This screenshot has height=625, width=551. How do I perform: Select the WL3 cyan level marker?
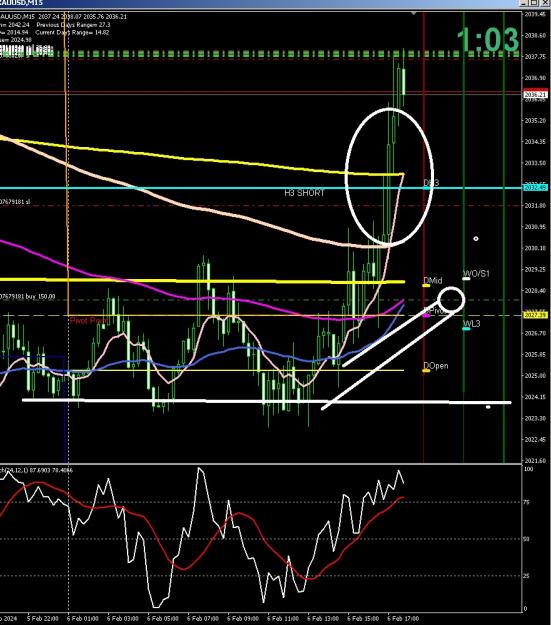(466, 329)
